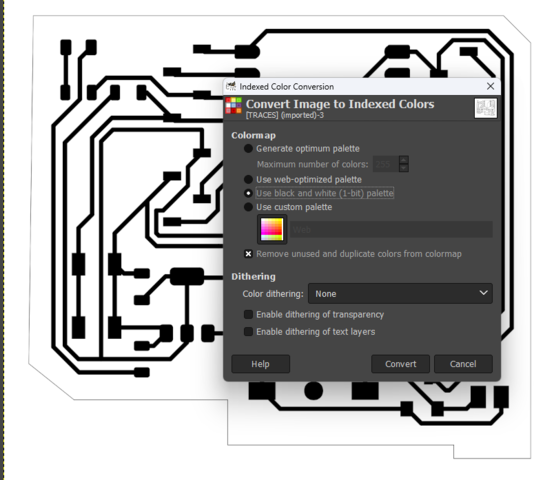Click the TRACES image preview thumbnail
Viewport: 554px width, 480px height.
tap(485, 108)
